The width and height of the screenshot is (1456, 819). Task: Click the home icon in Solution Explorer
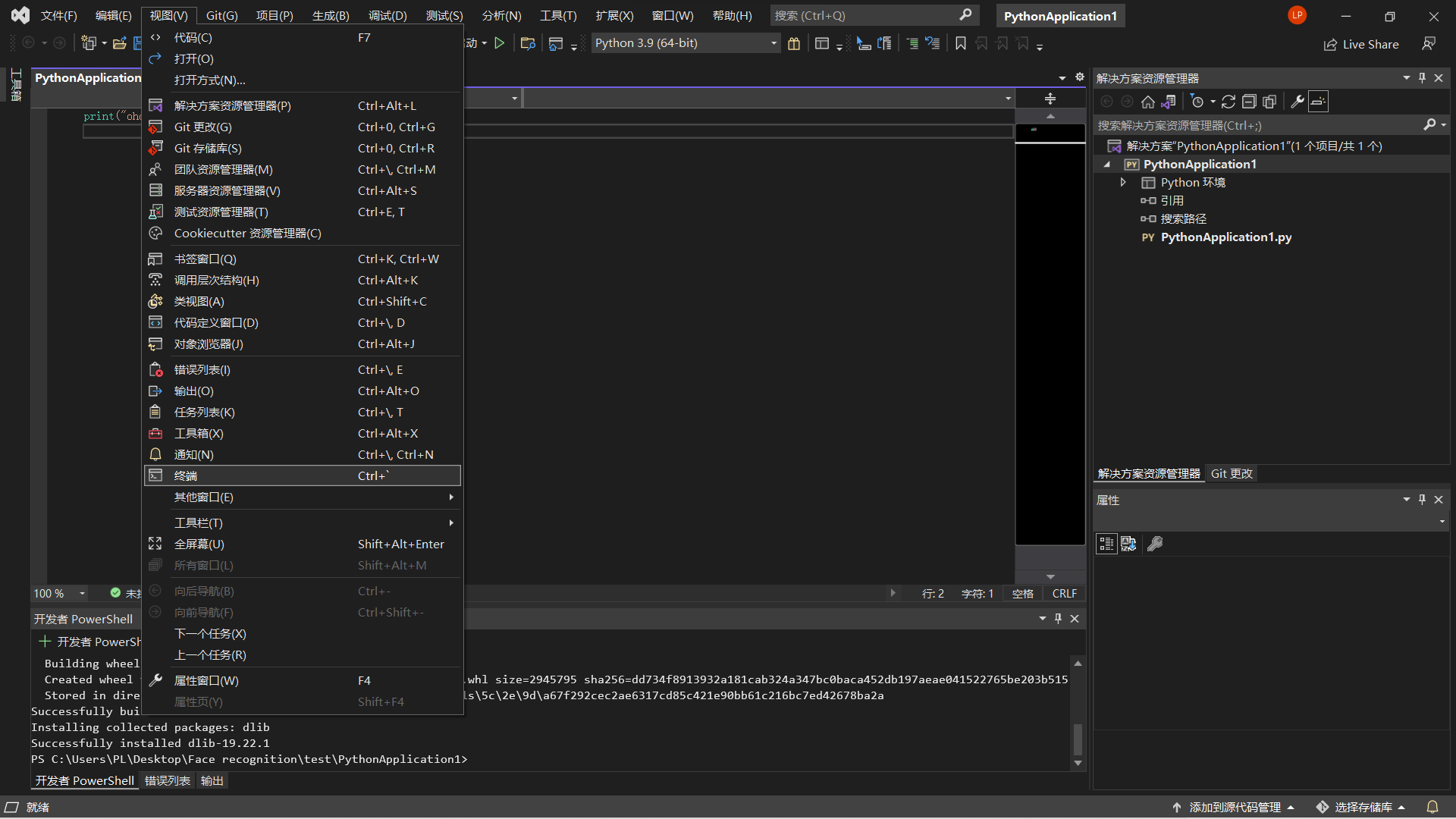click(x=1147, y=102)
